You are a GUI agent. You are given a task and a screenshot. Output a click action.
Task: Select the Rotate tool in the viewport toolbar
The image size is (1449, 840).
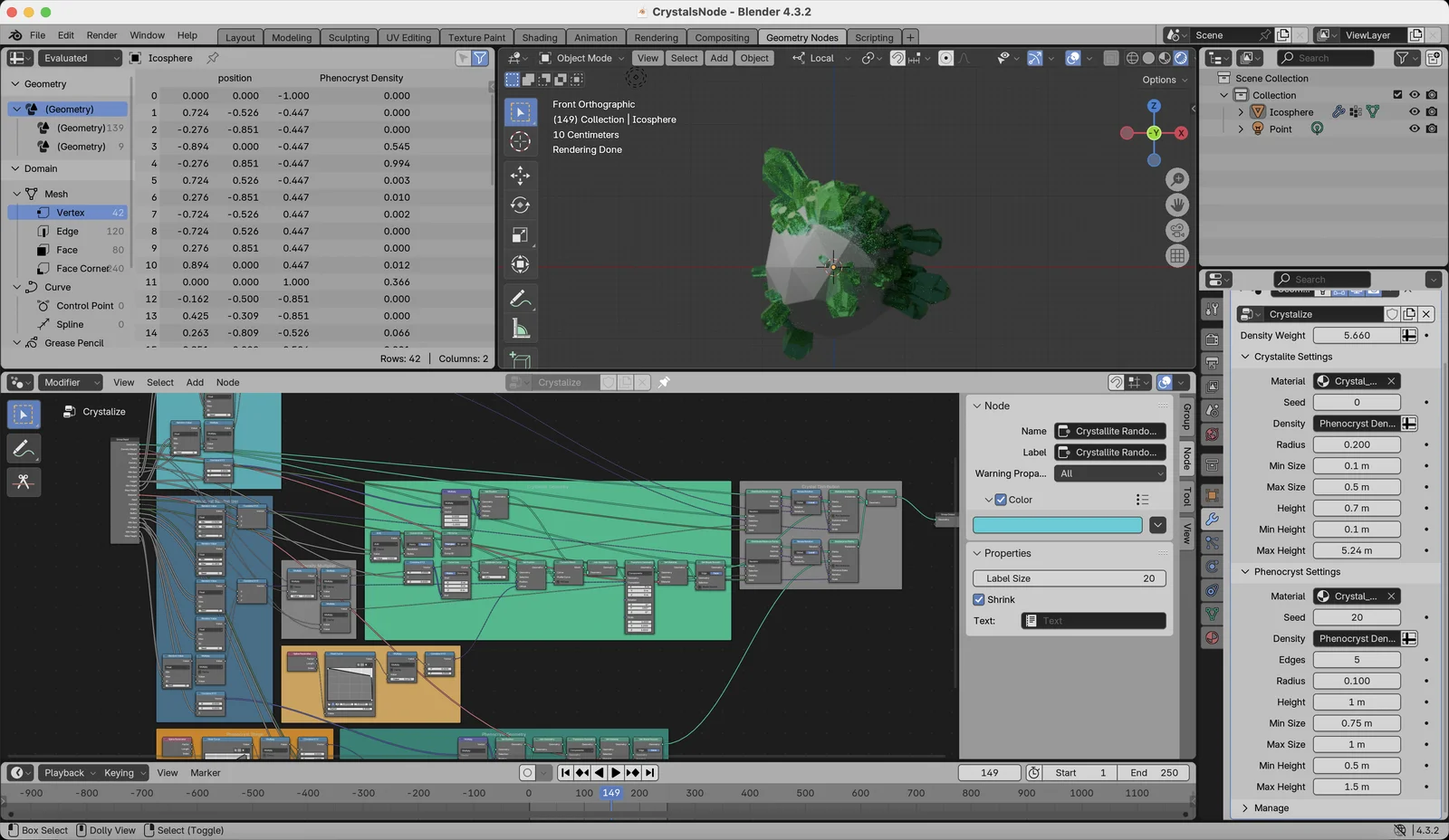(x=520, y=205)
